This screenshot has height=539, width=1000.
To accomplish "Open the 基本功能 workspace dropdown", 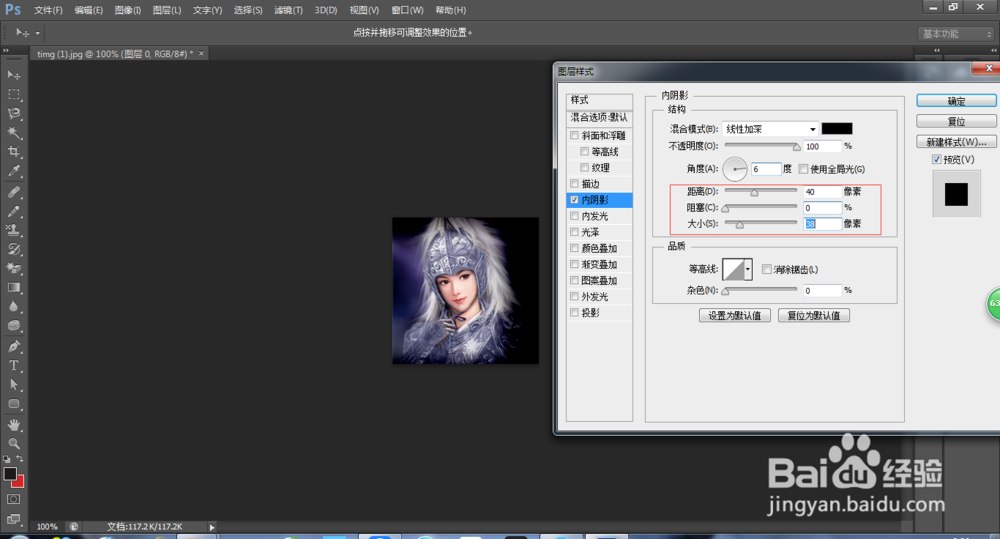I will (x=956, y=34).
